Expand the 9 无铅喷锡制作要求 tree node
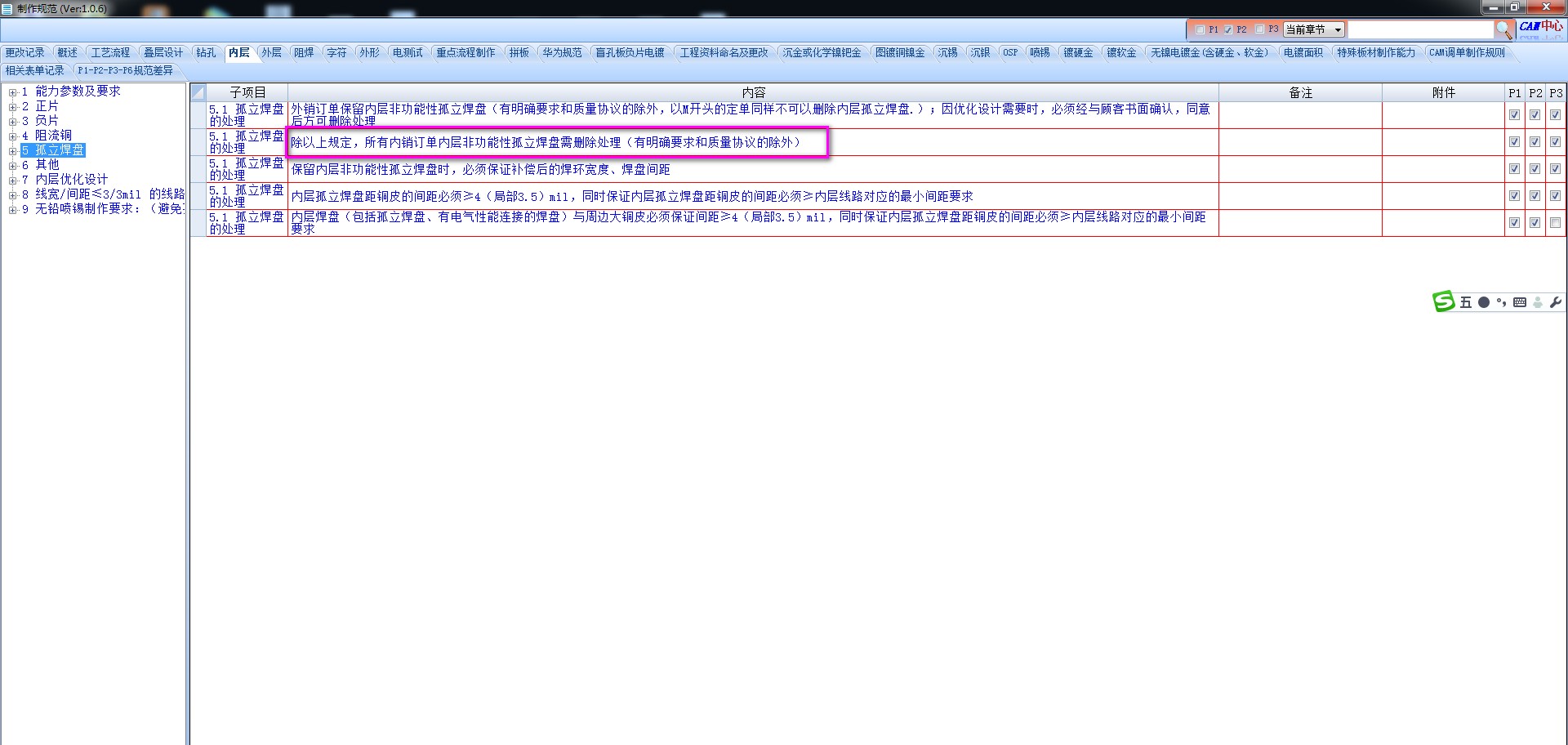The height and width of the screenshot is (745, 1568). (x=12, y=210)
